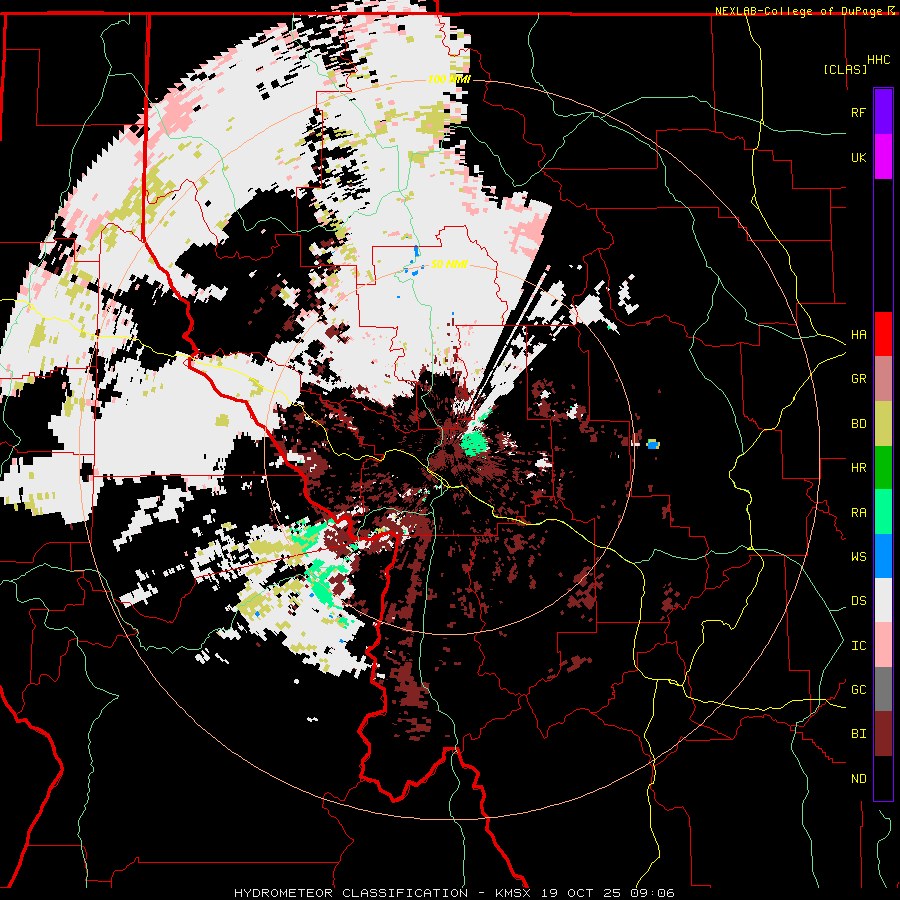Click the green rain echo near radar center

[x=474, y=443]
